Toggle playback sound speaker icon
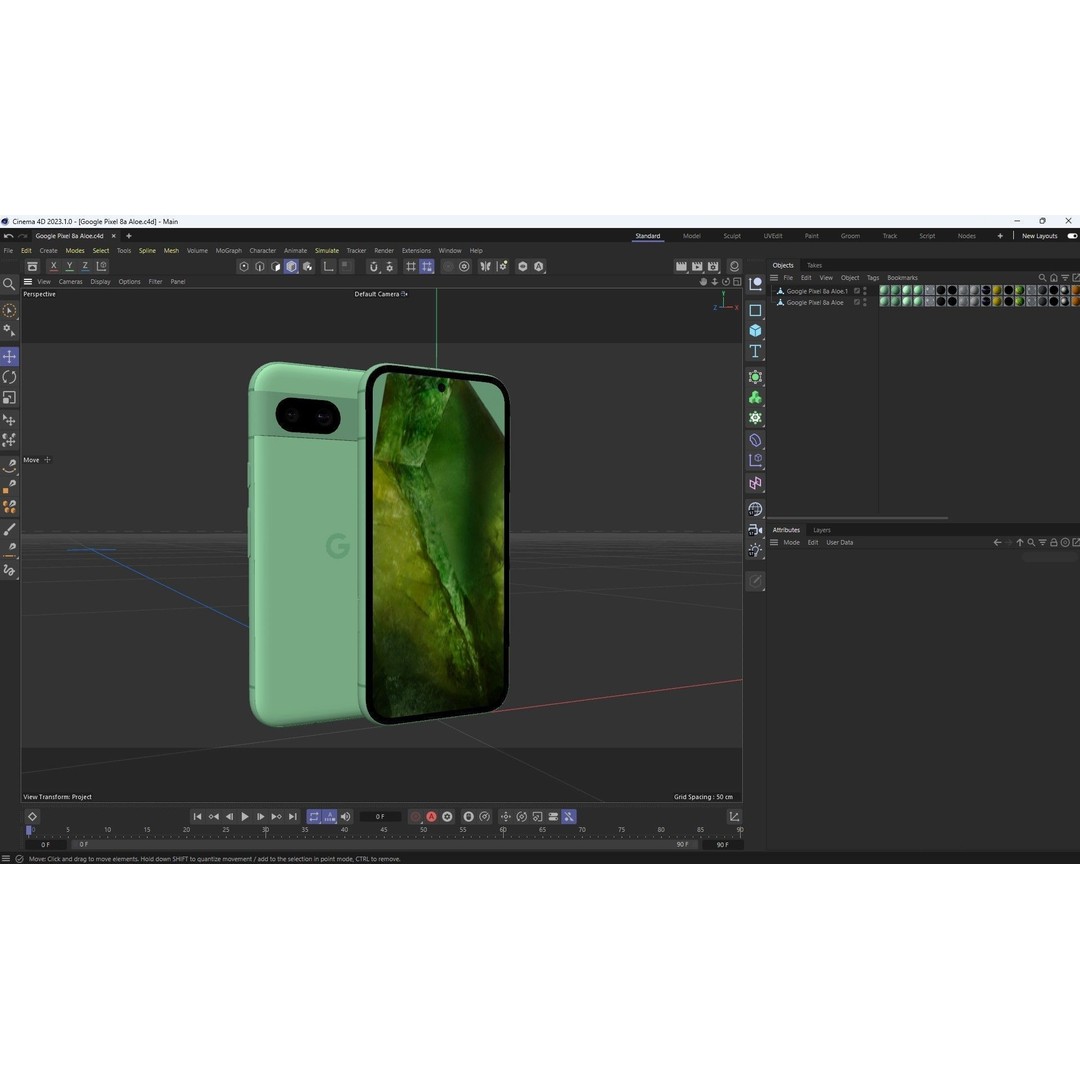This screenshot has width=1080, height=1080. (346, 817)
